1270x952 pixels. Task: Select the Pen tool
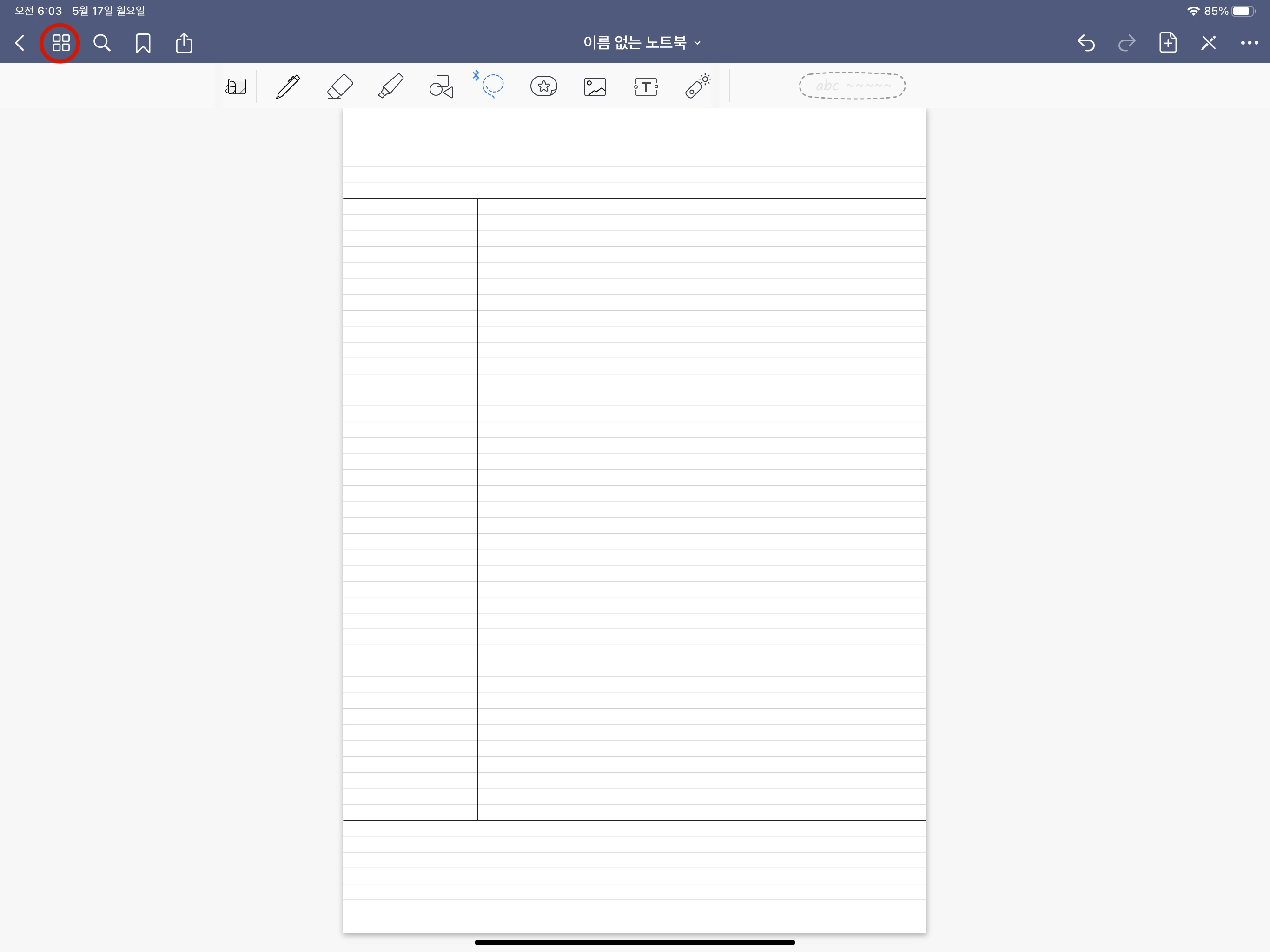(288, 87)
